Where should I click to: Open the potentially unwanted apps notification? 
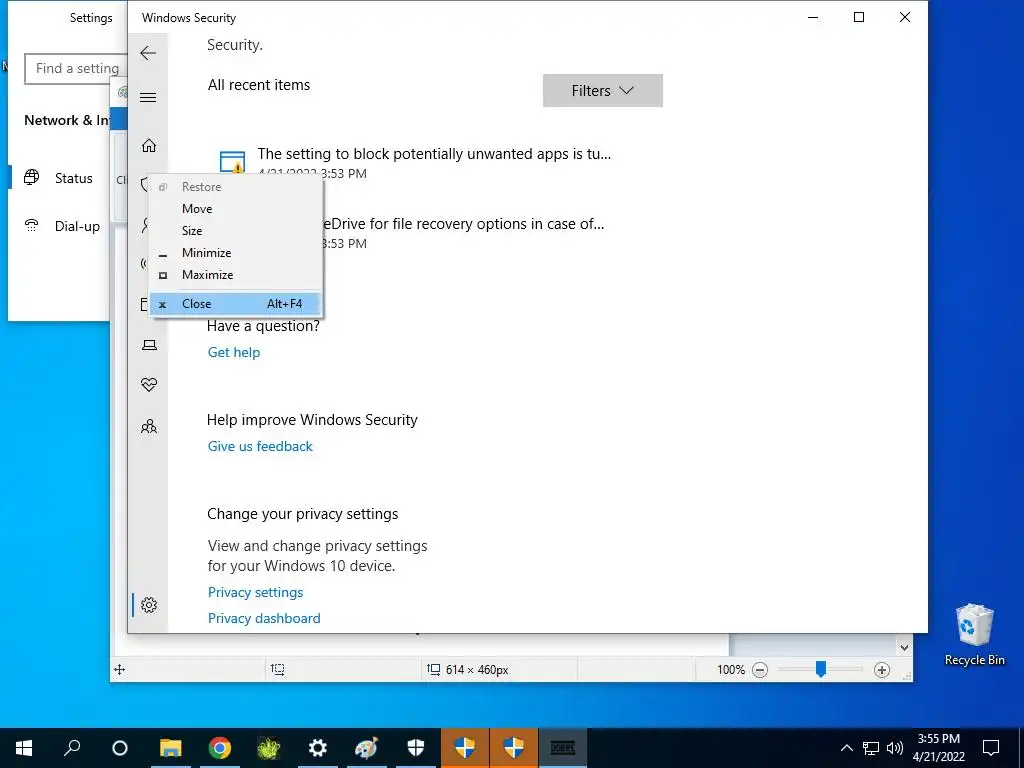tap(434, 154)
